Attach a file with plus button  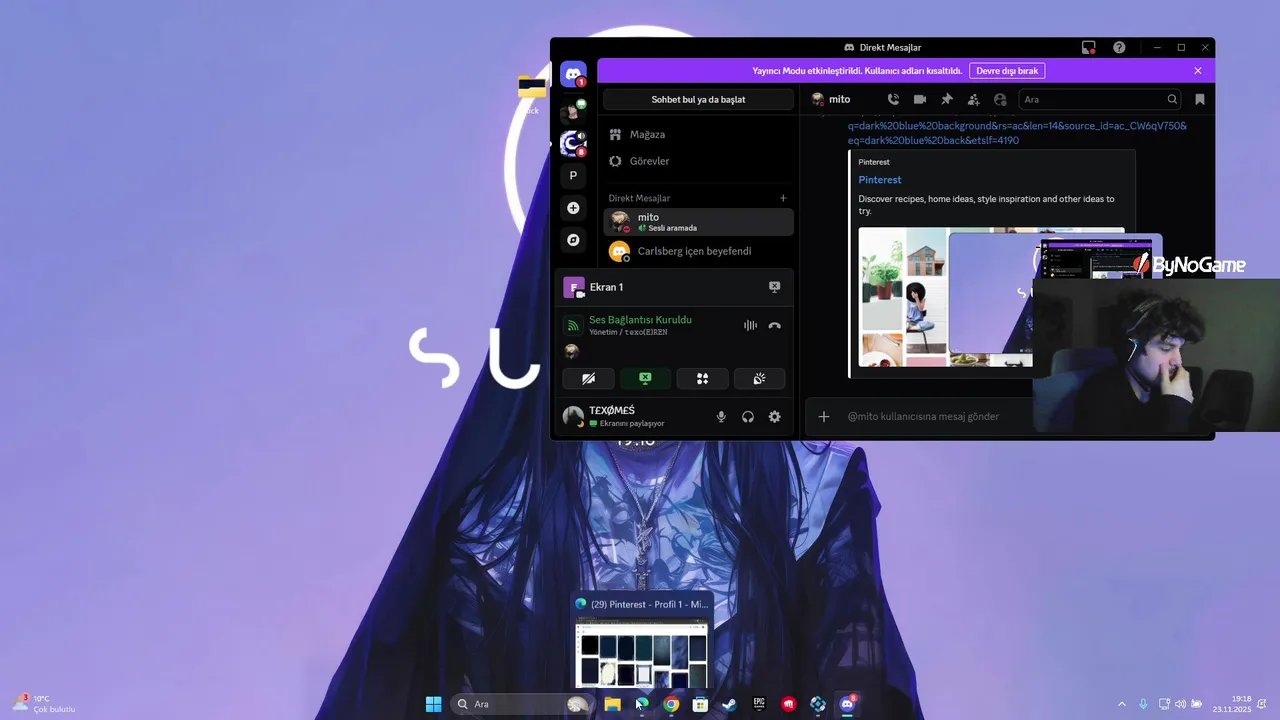(824, 416)
